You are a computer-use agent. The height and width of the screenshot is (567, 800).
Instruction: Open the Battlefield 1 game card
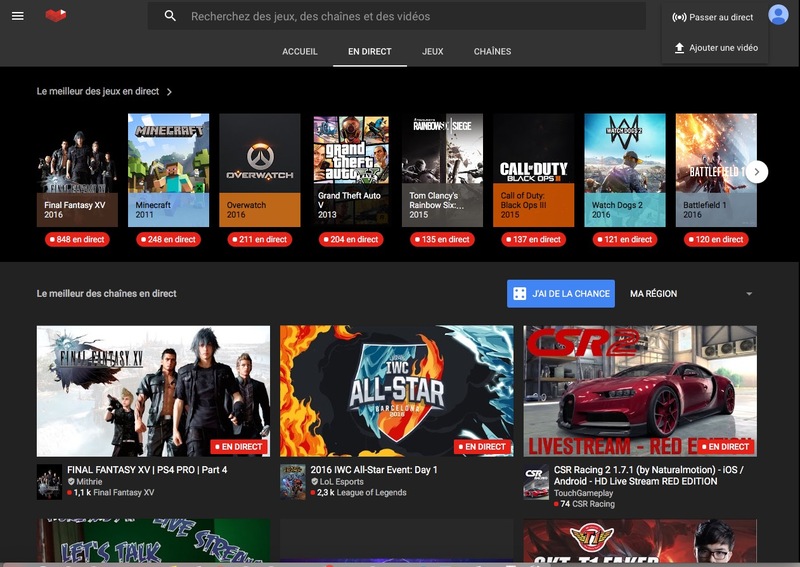(x=716, y=170)
